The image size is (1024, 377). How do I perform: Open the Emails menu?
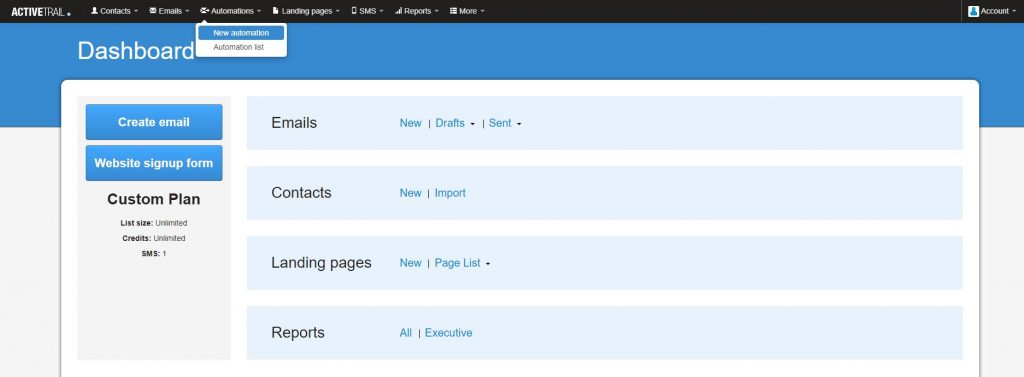click(169, 11)
